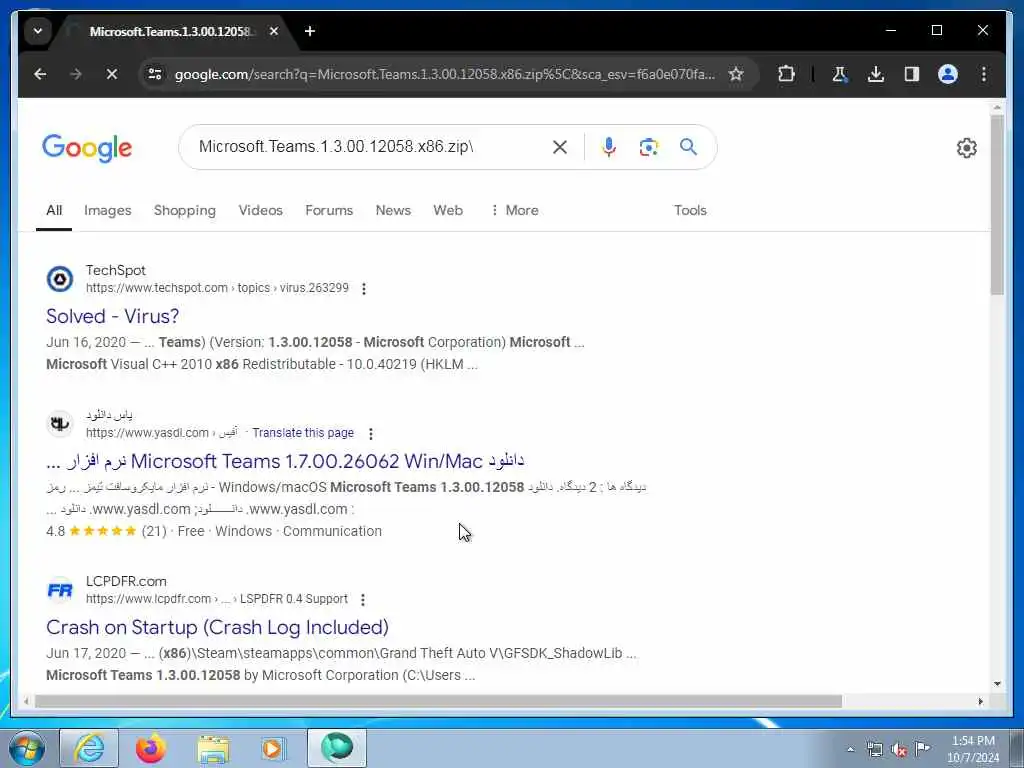Image resolution: width=1024 pixels, height=768 pixels.
Task: Go back to the previous page
Action: tap(40, 74)
